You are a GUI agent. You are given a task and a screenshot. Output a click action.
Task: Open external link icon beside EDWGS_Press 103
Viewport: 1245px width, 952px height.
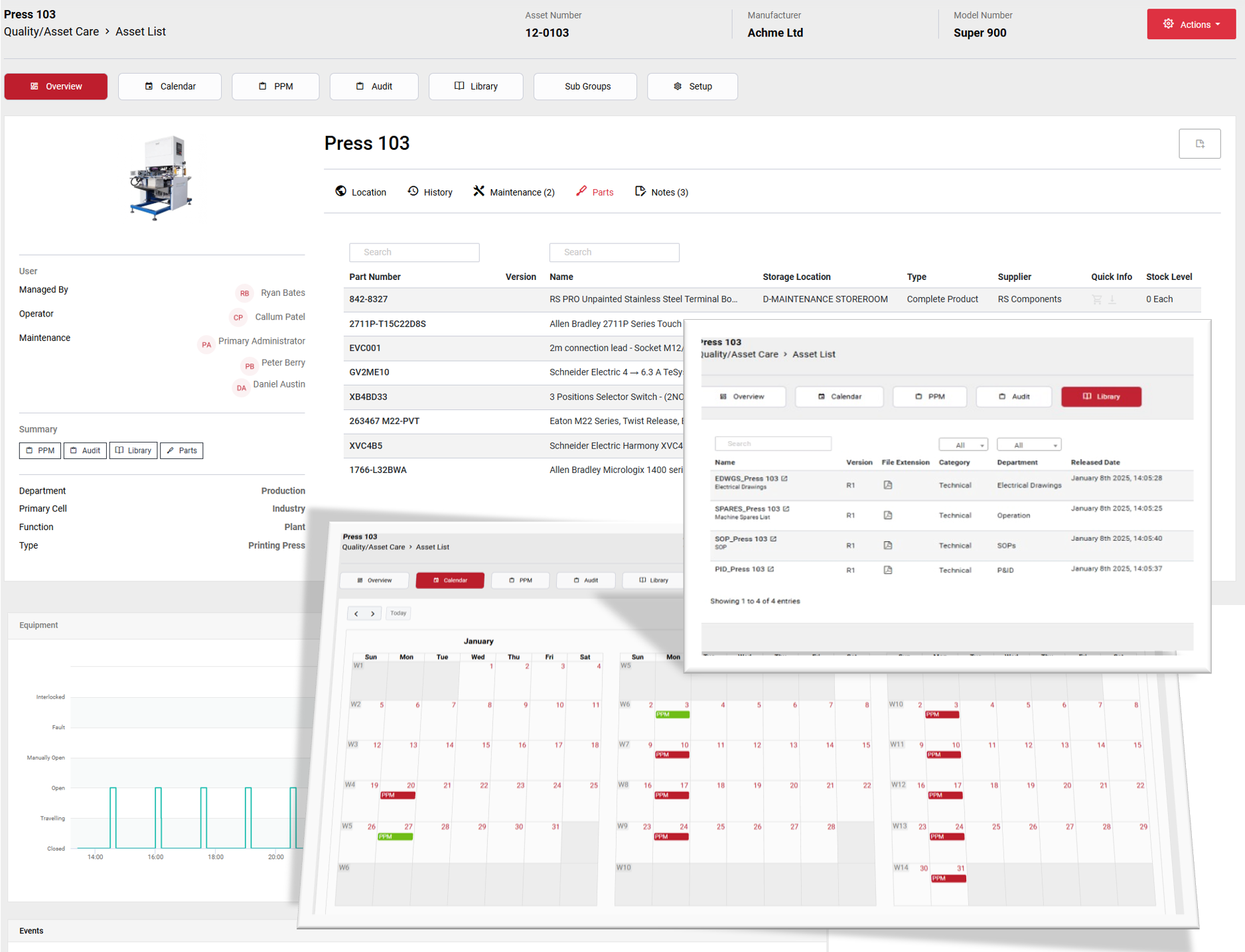[x=784, y=478]
